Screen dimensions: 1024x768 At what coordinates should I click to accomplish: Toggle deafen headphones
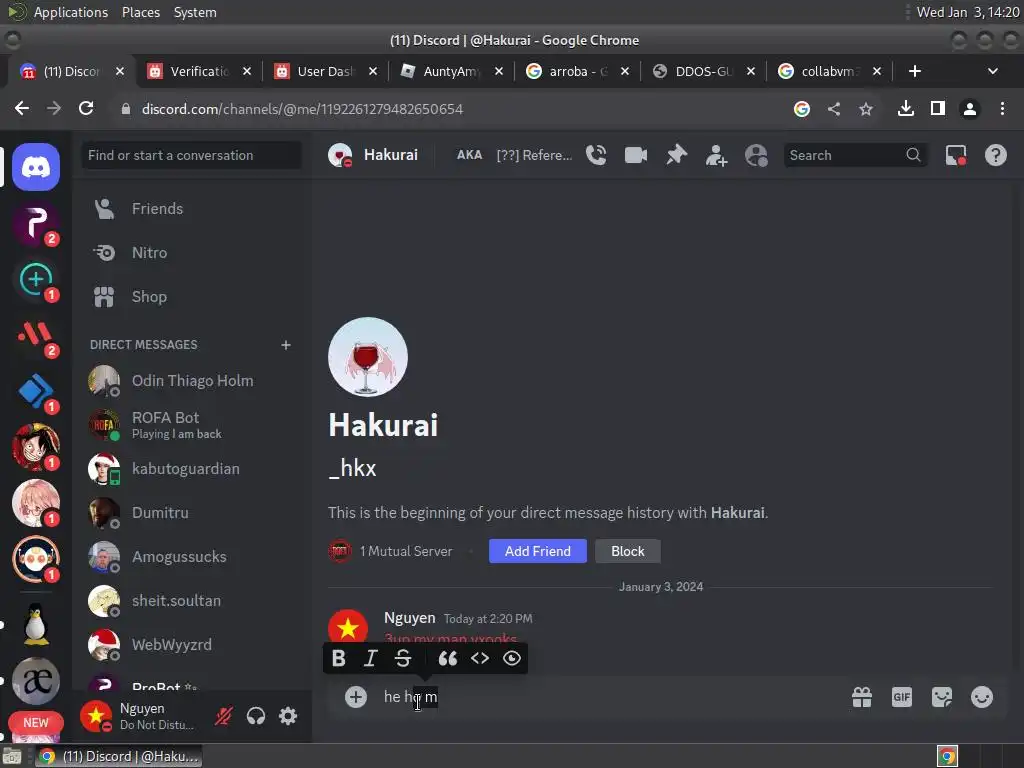[x=256, y=716]
